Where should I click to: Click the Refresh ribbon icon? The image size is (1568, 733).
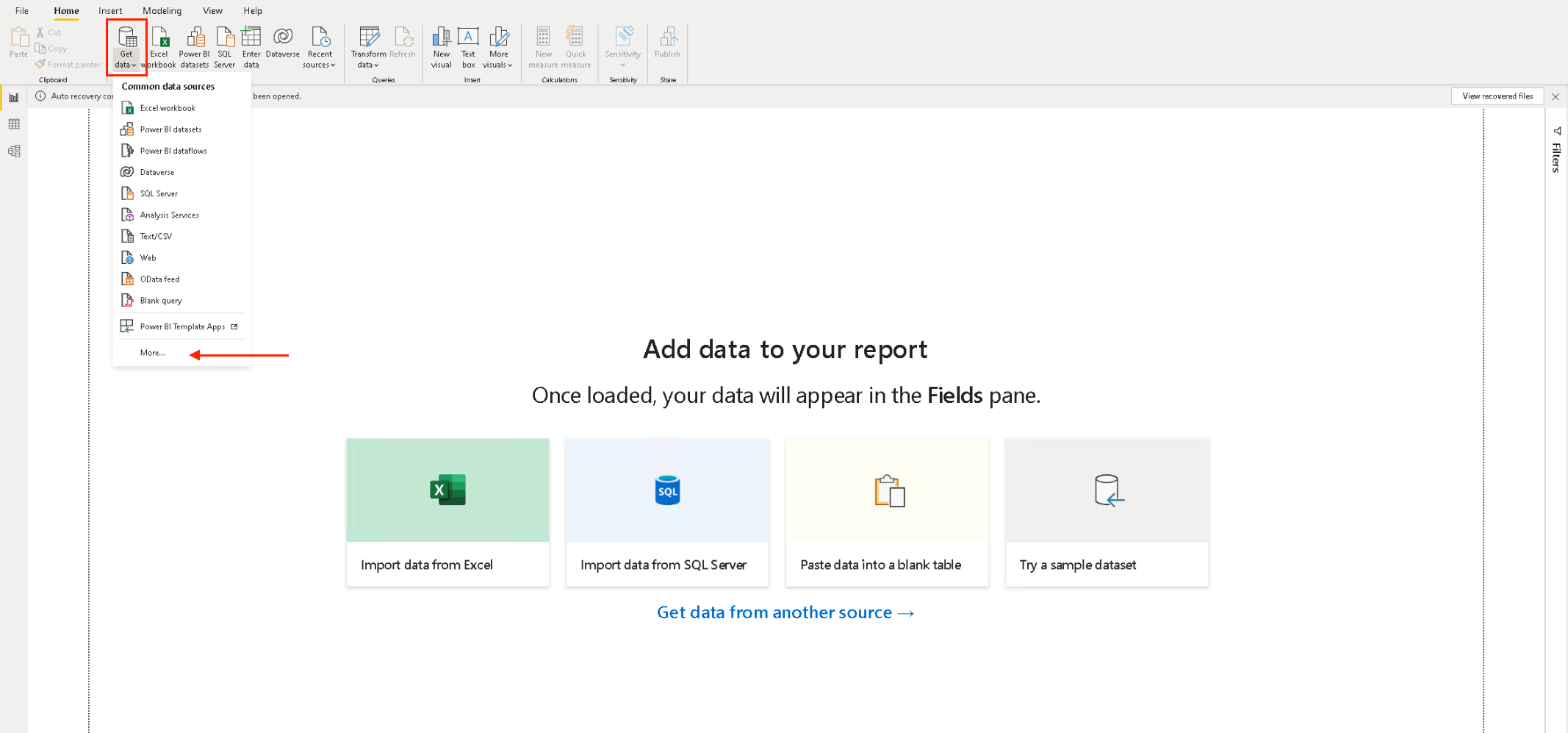pyautogui.click(x=403, y=43)
